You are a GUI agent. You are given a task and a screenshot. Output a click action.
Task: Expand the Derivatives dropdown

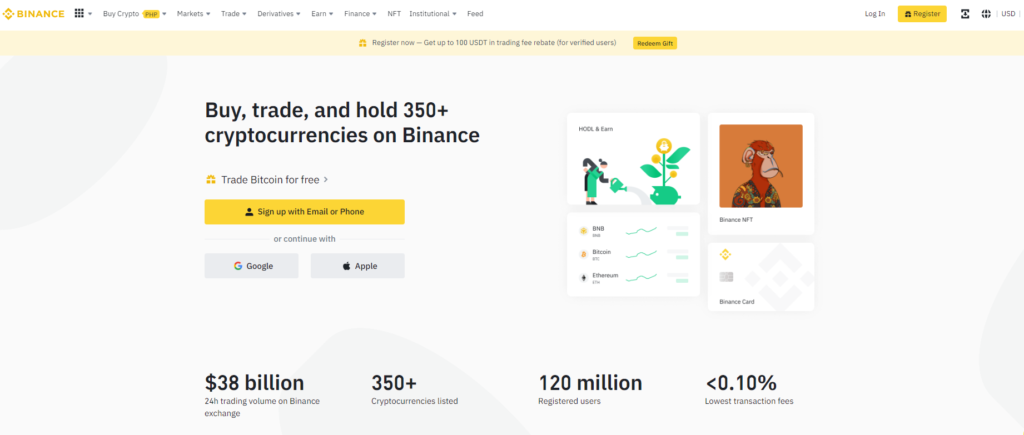(279, 14)
